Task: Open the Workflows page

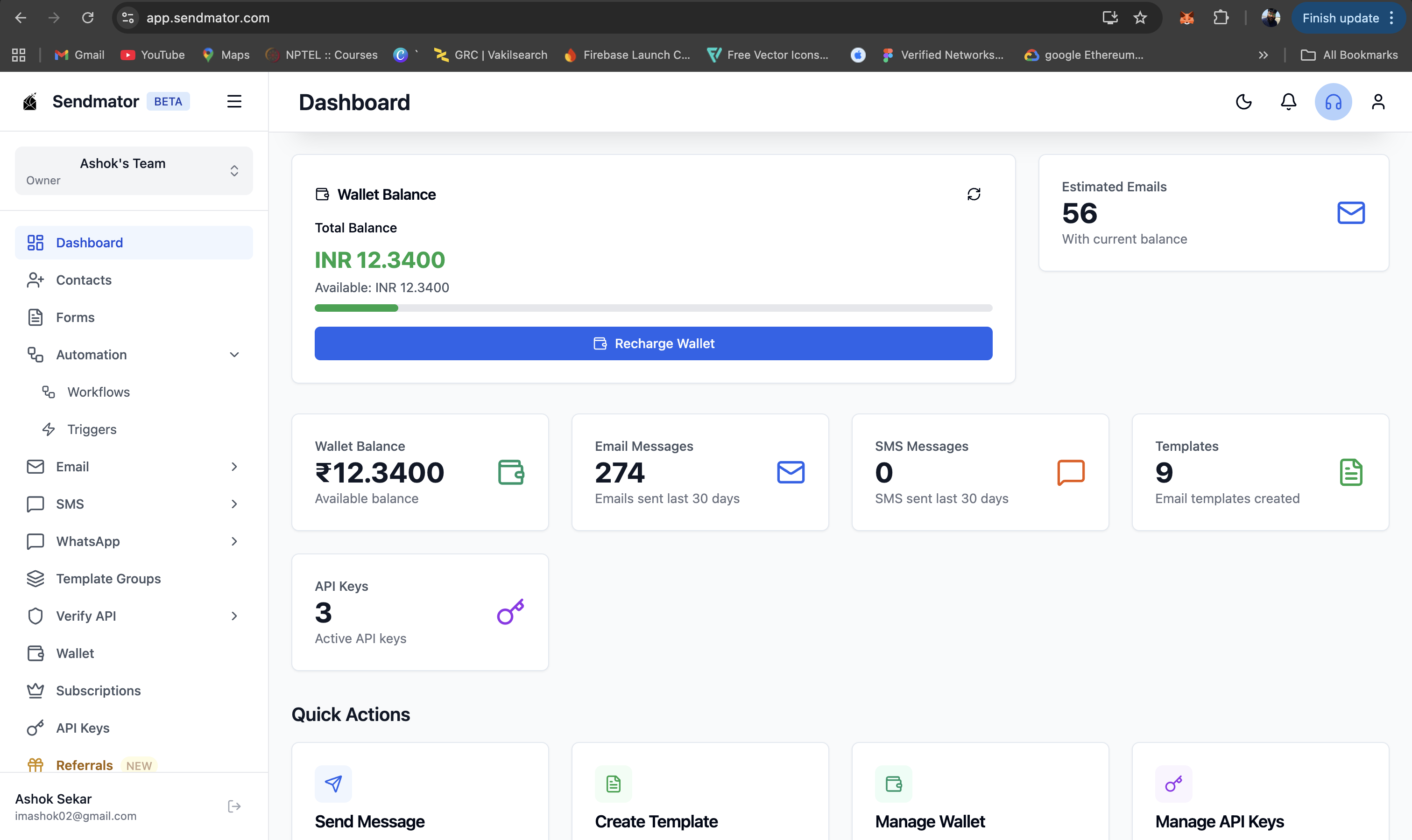Action: tap(99, 392)
